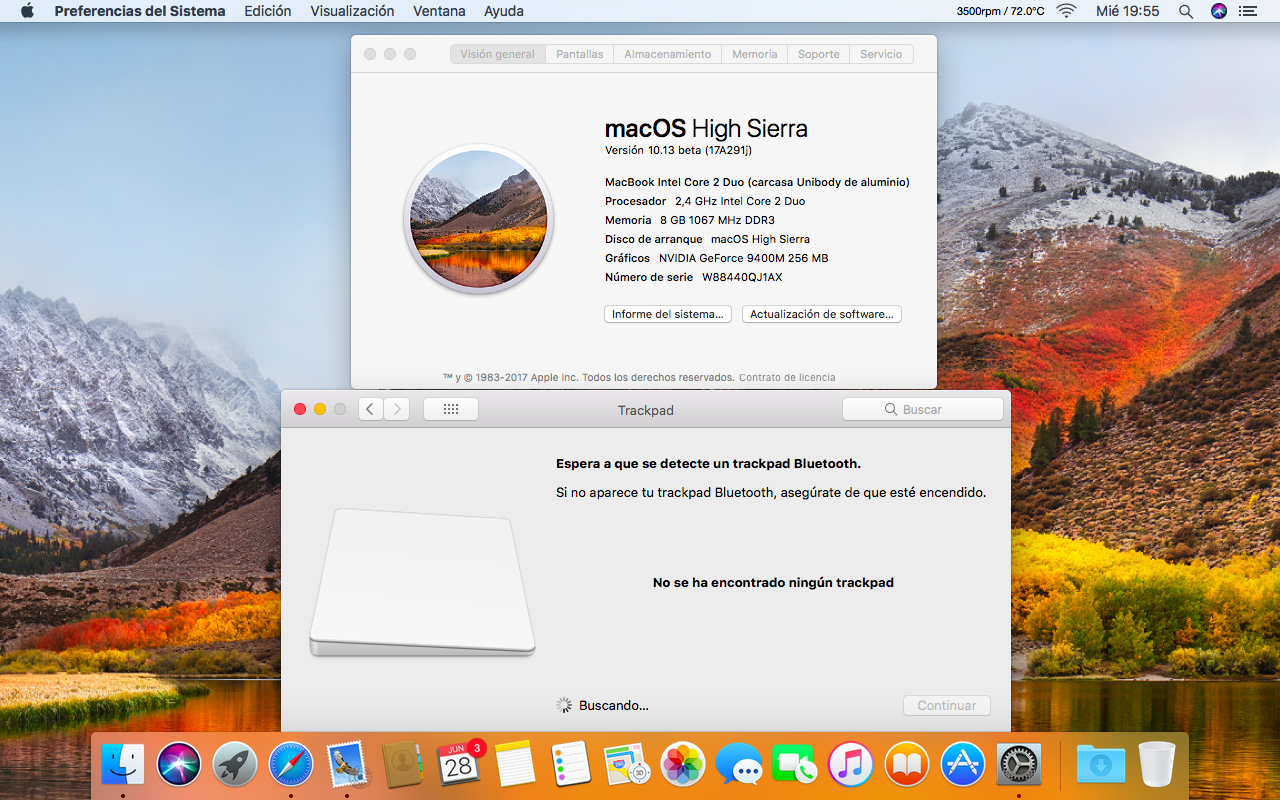Launch Siri from the Dock
Screen dimensions: 1280x800
pyautogui.click(x=180, y=765)
